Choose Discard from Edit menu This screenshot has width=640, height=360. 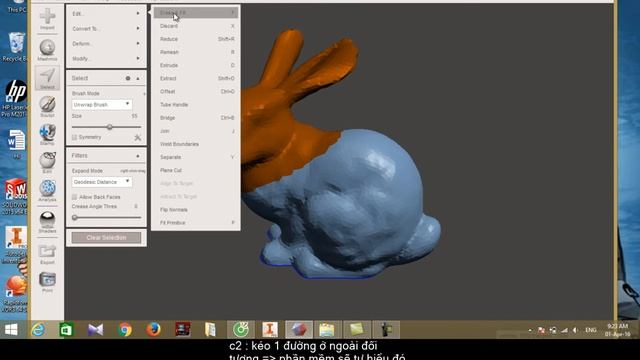tap(196, 26)
